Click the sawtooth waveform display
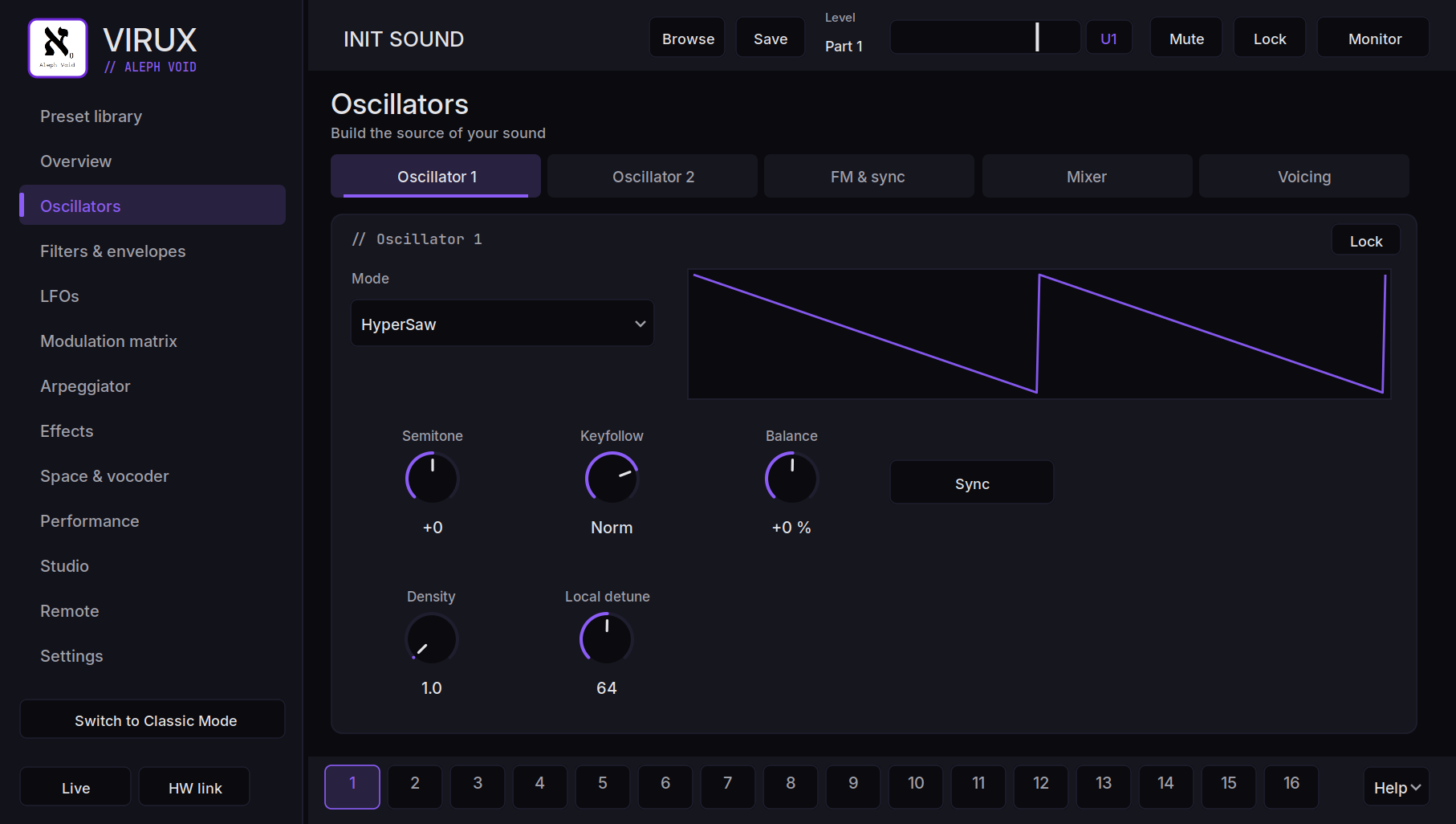 (x=1039, y=334)
